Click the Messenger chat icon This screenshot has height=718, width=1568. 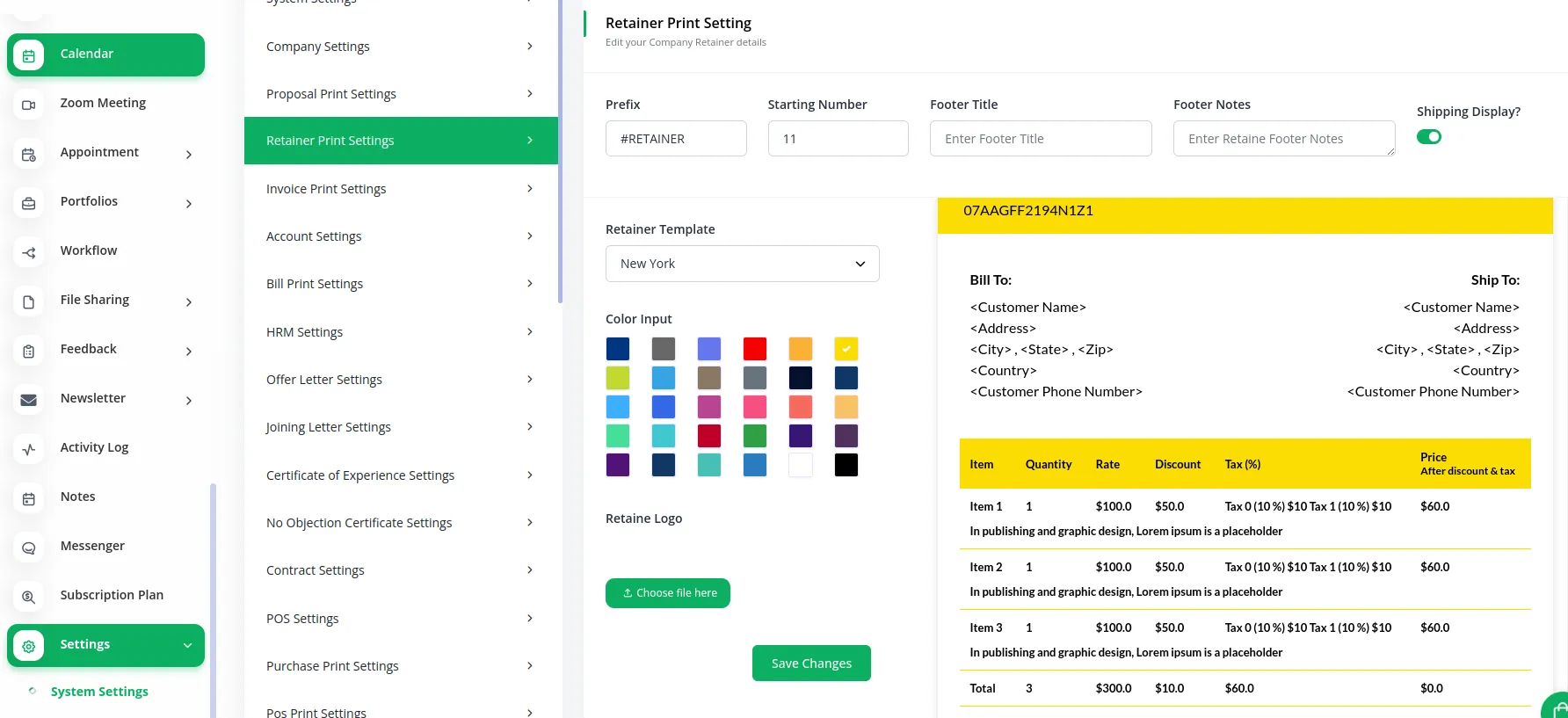[x=29, y=548]
